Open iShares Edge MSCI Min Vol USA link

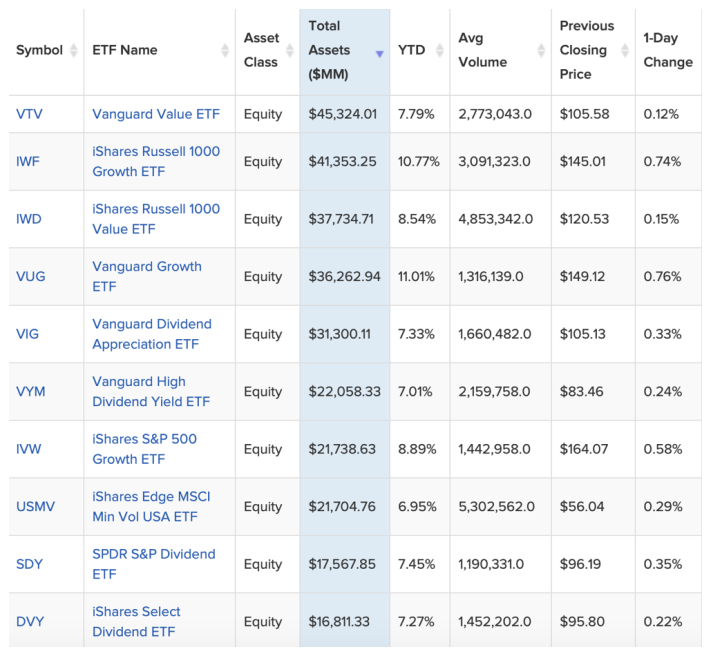(151, 507)
